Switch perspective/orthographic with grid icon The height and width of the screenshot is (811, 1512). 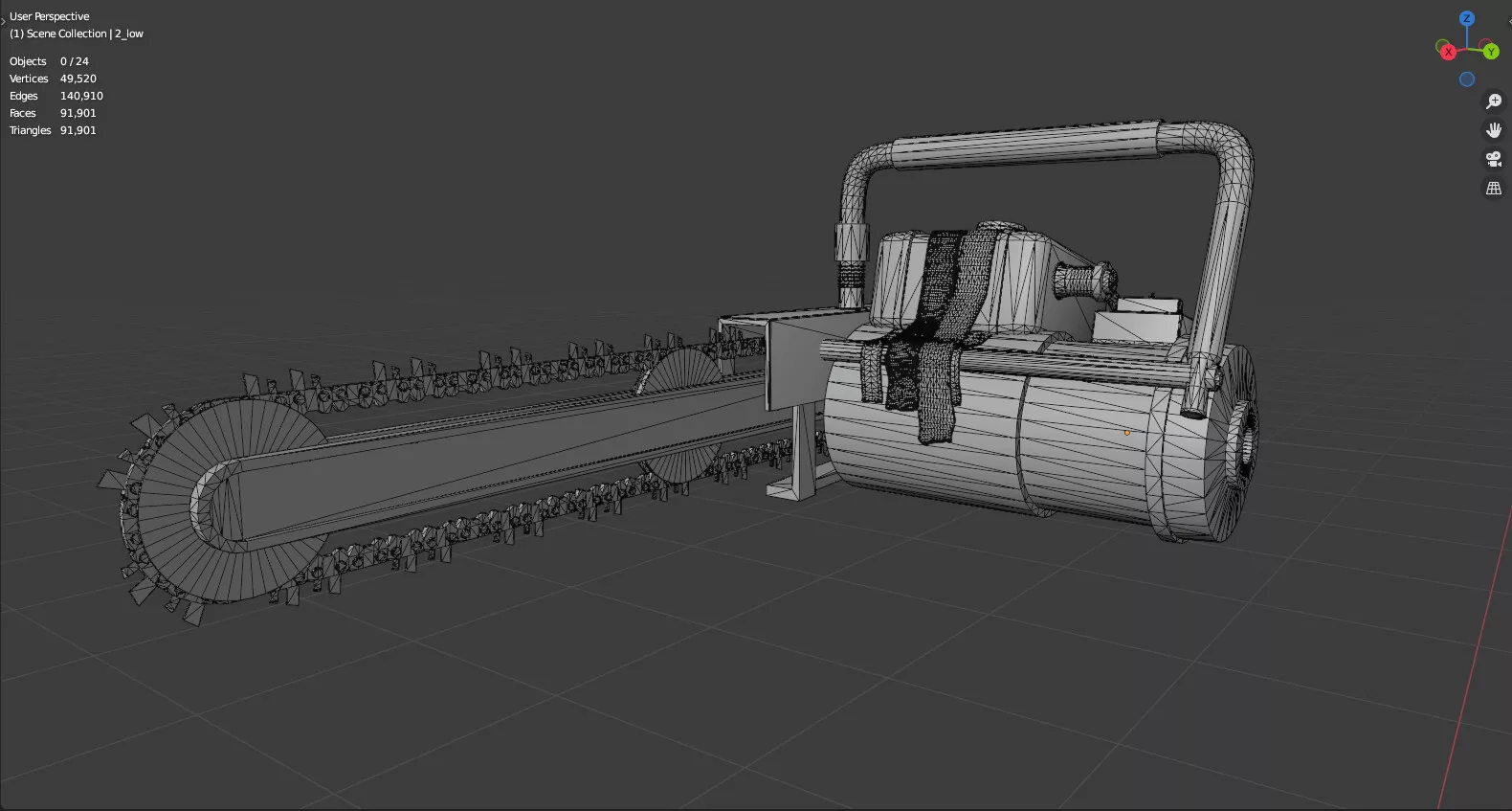point(1493,189)
